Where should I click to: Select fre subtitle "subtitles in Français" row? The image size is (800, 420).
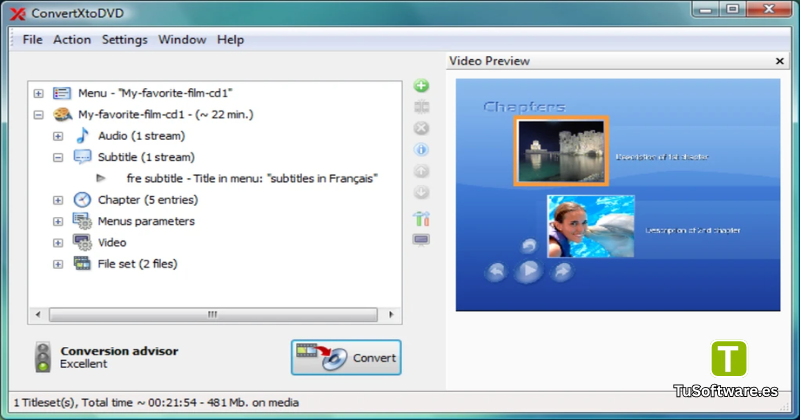252,178
